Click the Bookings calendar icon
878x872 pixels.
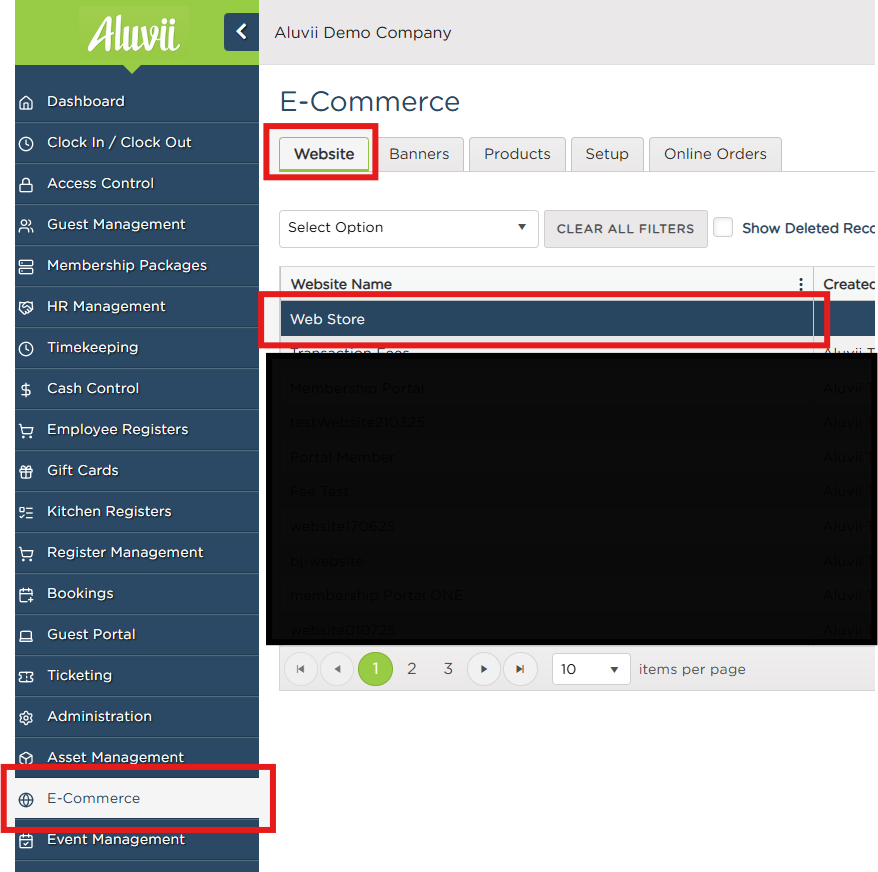point(26,594)
